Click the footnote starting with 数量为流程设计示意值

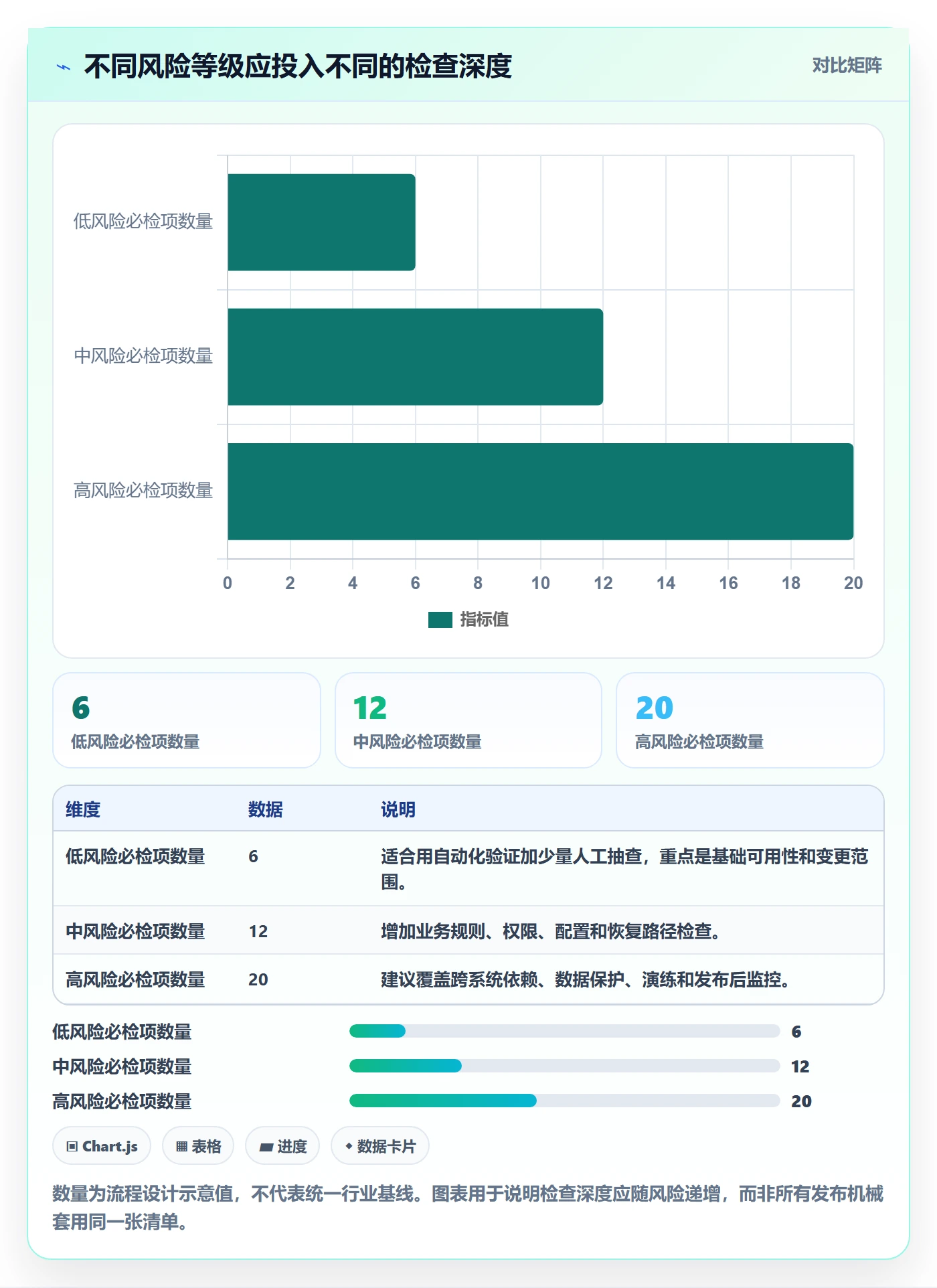pos(468,1208)
